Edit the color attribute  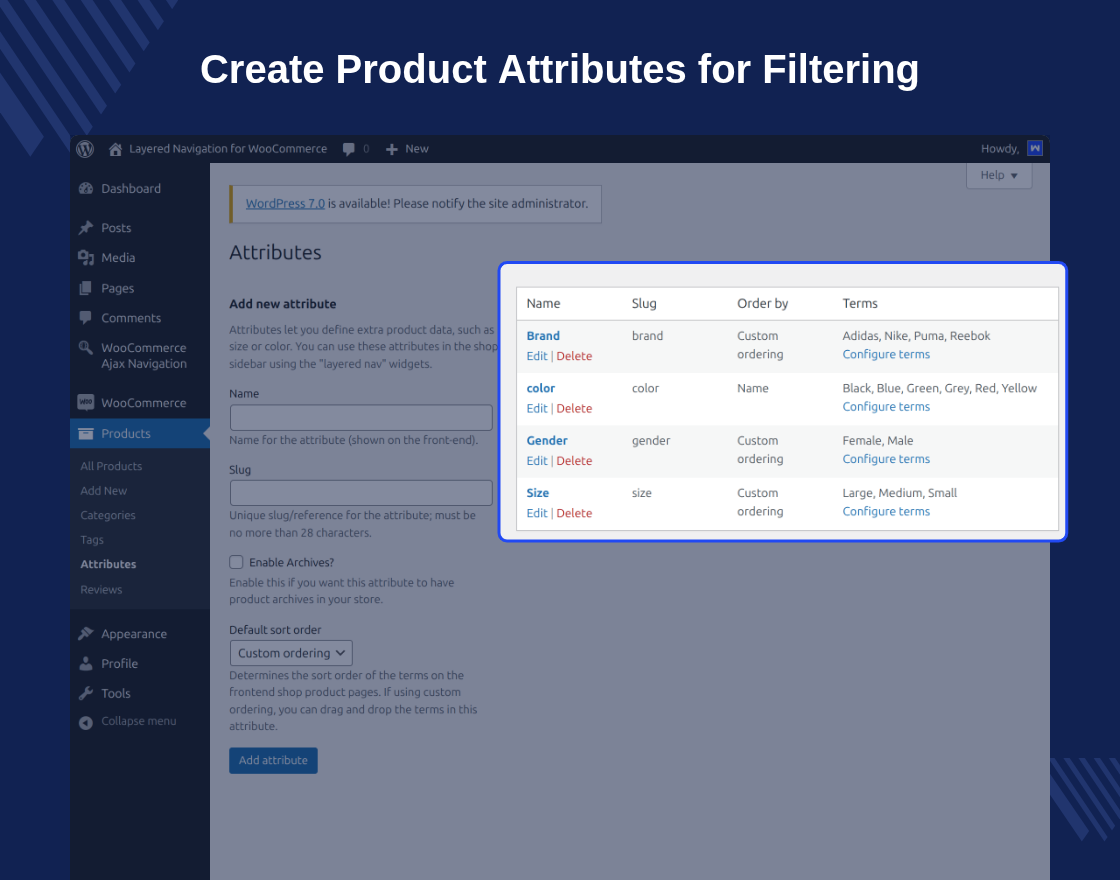click(536, 409)
